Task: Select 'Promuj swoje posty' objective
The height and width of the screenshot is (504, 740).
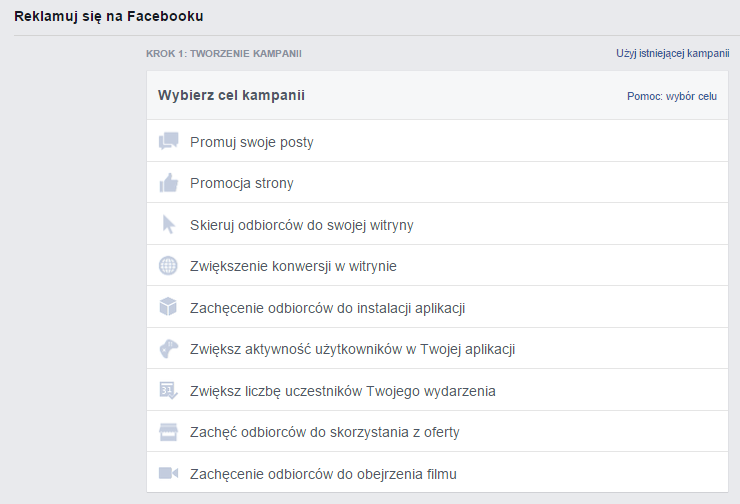Action: click(437, 141)
